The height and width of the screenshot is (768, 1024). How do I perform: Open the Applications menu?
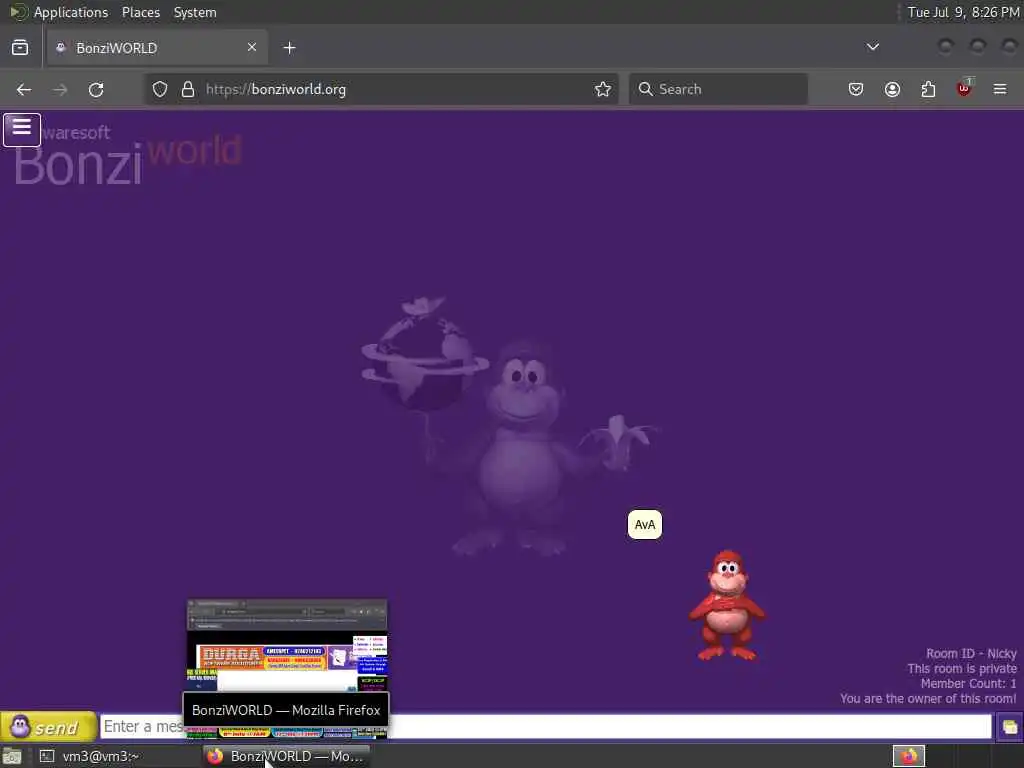coord(71,12)
